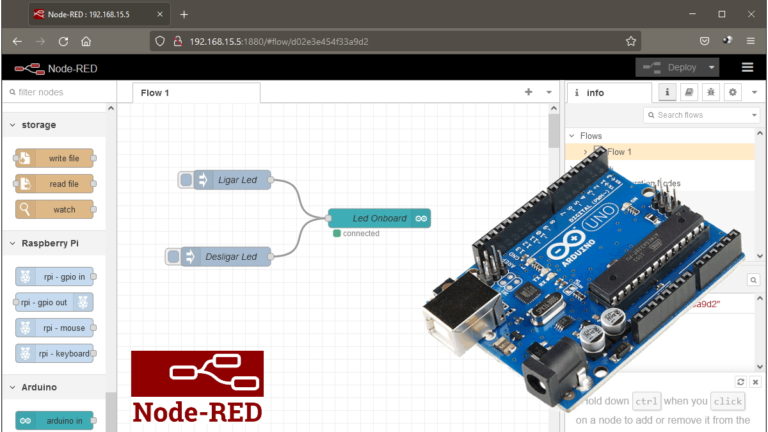Open the Node-RED hamburger main menu
768x432 pixels.
[x=747, y=67]
